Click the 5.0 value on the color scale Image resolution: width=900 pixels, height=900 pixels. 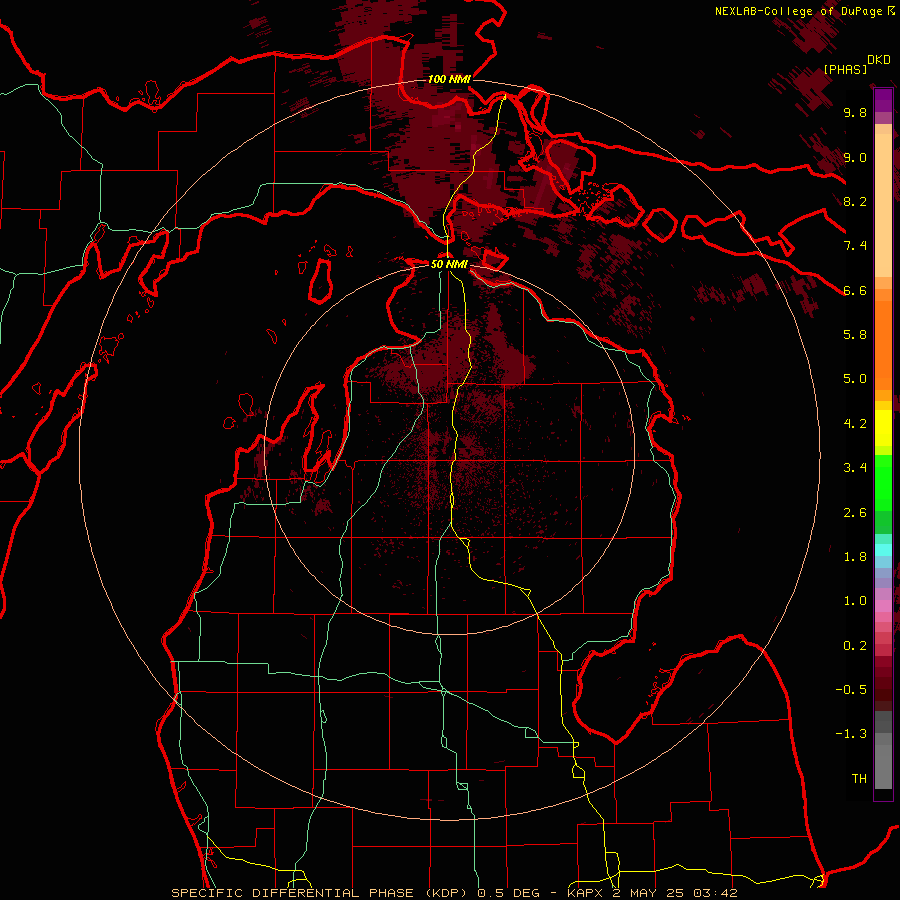[855, 379]
